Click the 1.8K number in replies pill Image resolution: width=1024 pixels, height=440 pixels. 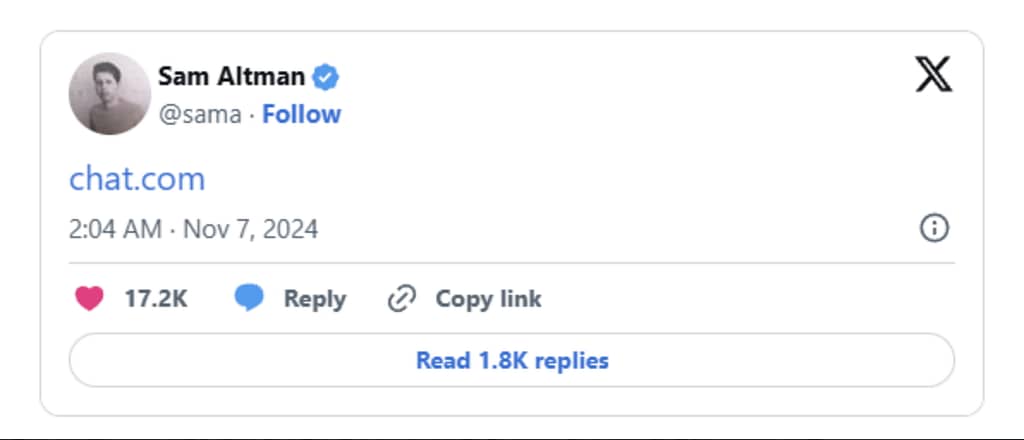503,360
